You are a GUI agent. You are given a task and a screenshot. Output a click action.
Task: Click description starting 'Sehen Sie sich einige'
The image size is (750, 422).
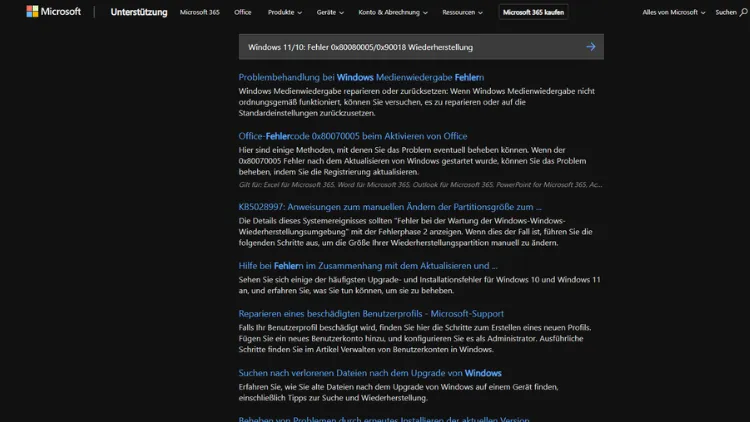[x=419, y=285]
